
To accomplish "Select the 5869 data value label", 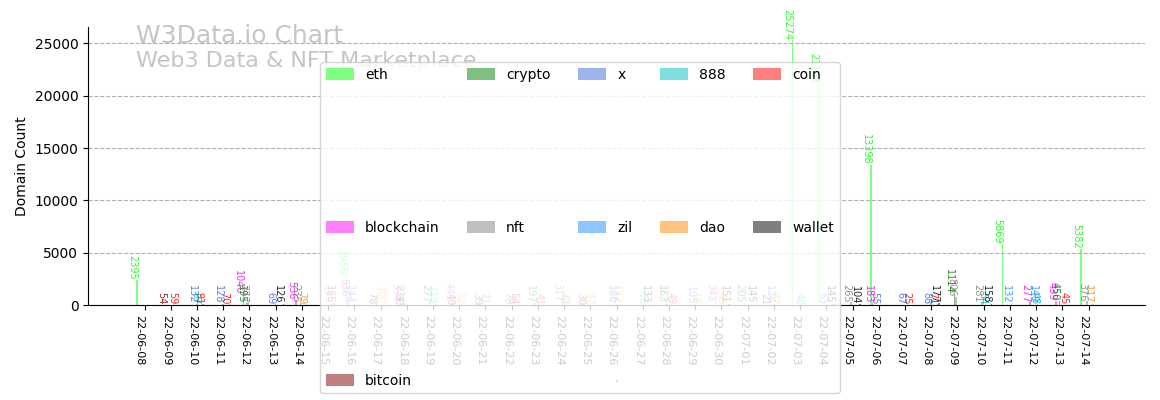I will [998, 232].
